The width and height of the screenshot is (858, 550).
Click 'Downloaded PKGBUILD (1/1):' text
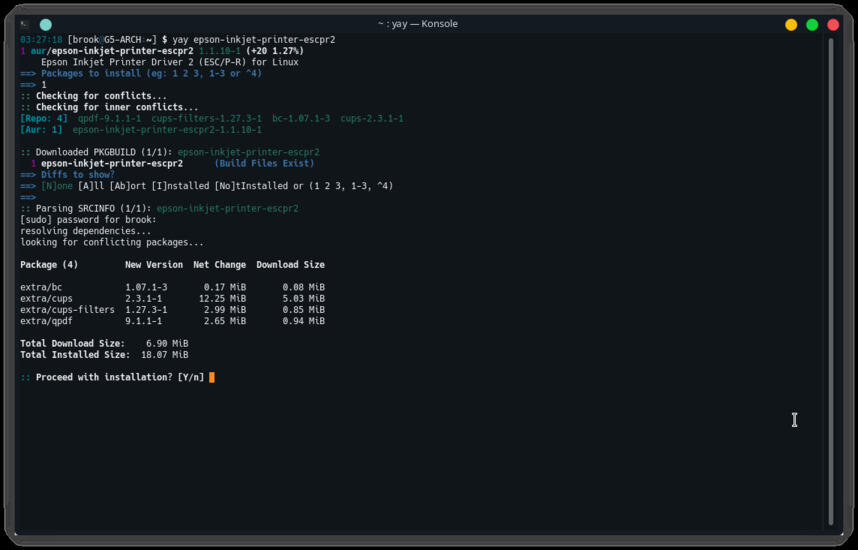[x=104, y=152]
